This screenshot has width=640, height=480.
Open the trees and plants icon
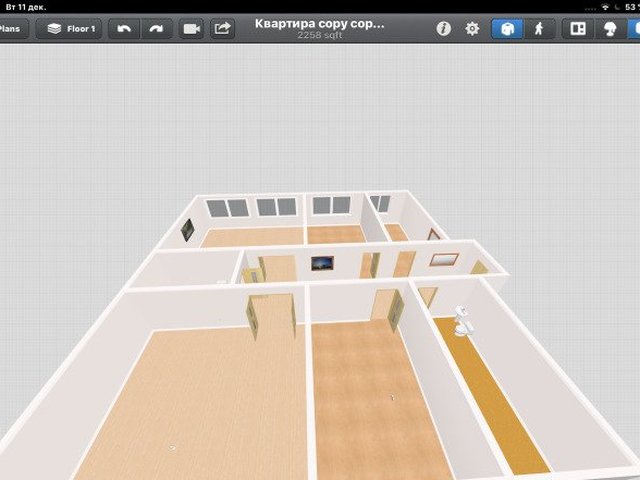coord(610,29)
